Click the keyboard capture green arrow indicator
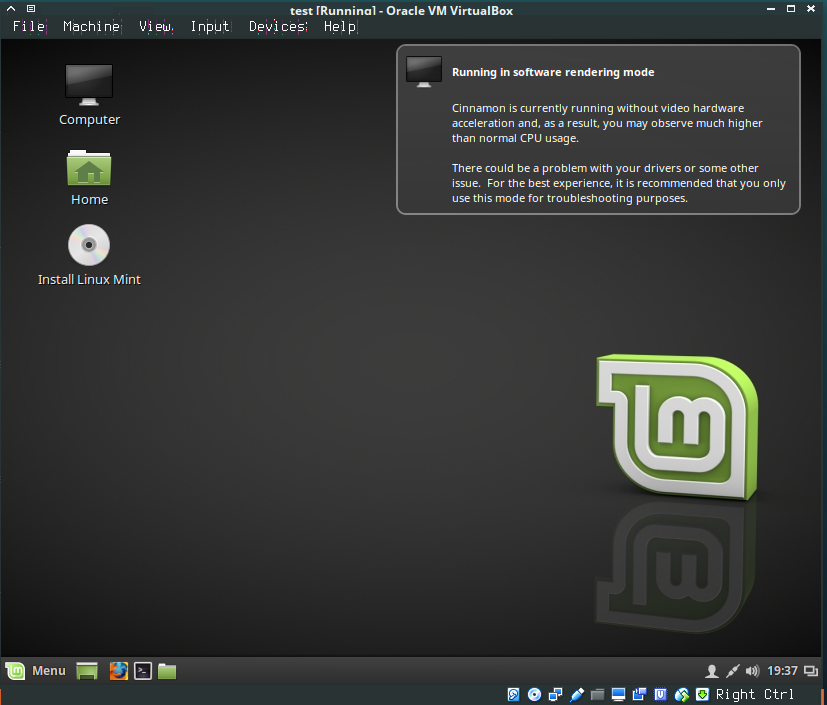Image resolution: width=827 pixels, height=705 pixels. (702, 694)
